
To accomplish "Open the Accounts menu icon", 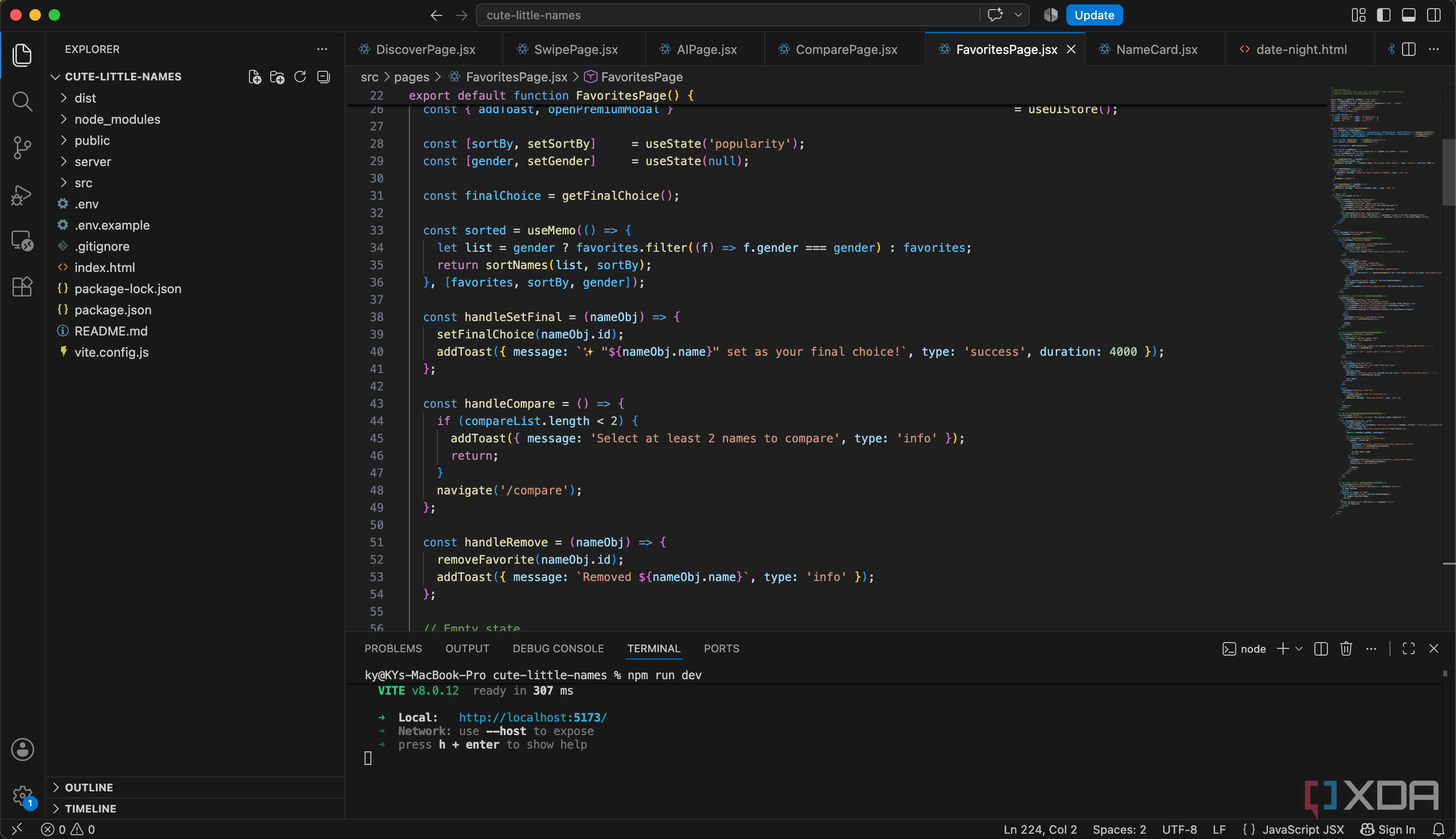I will point(23,749).
